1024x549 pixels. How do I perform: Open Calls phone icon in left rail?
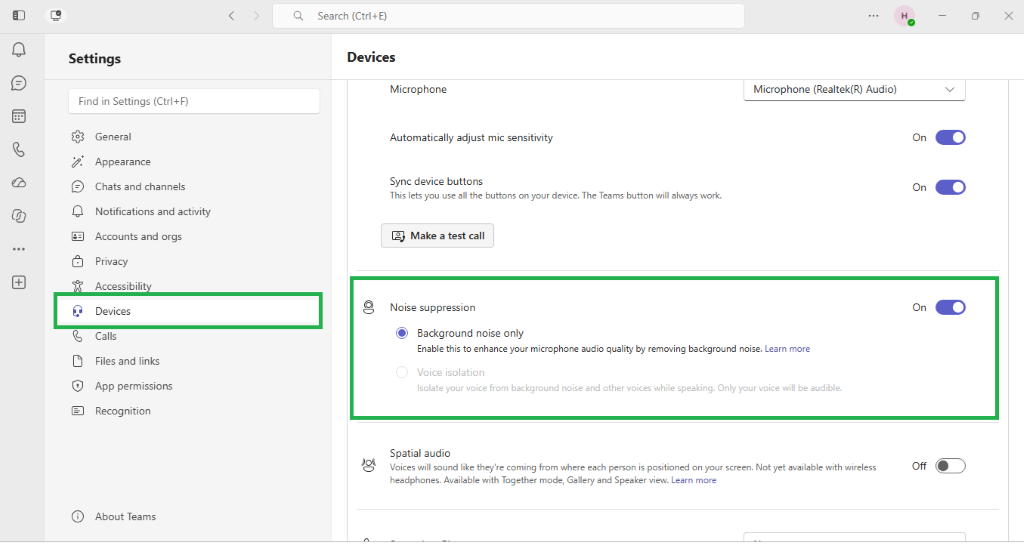pos(19,149)
